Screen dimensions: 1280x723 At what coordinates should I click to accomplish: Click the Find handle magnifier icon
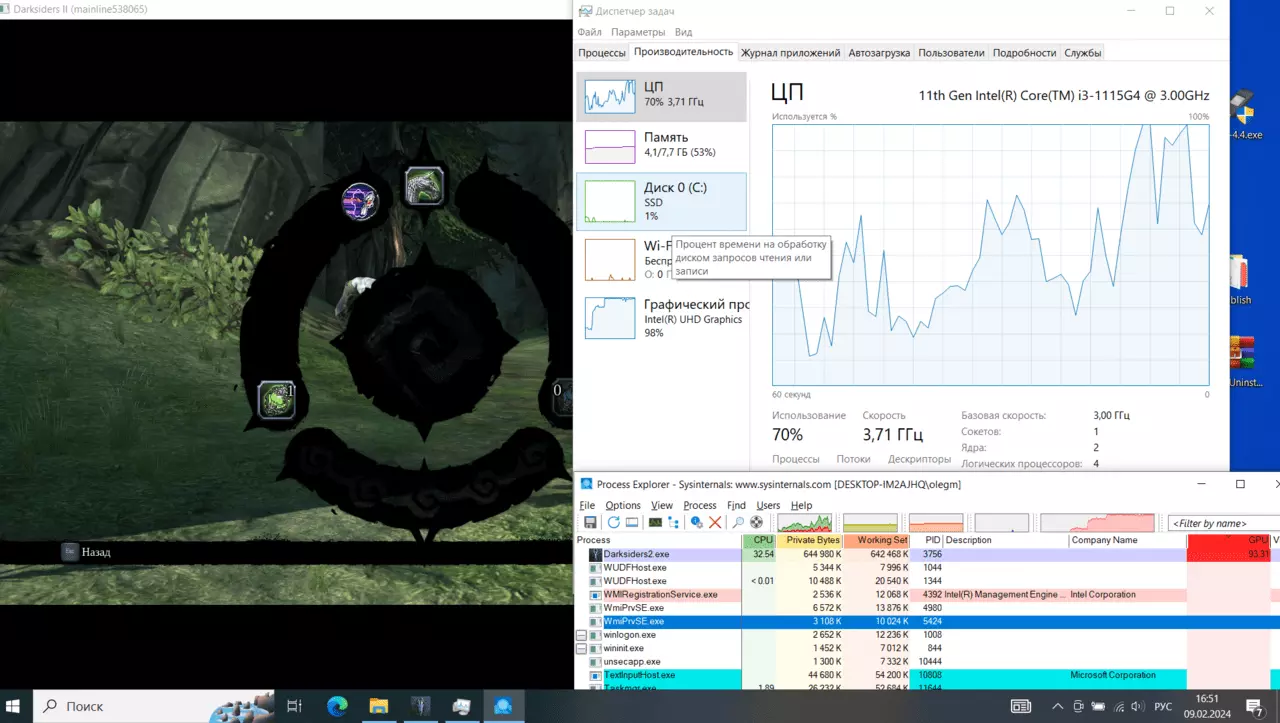738,522
